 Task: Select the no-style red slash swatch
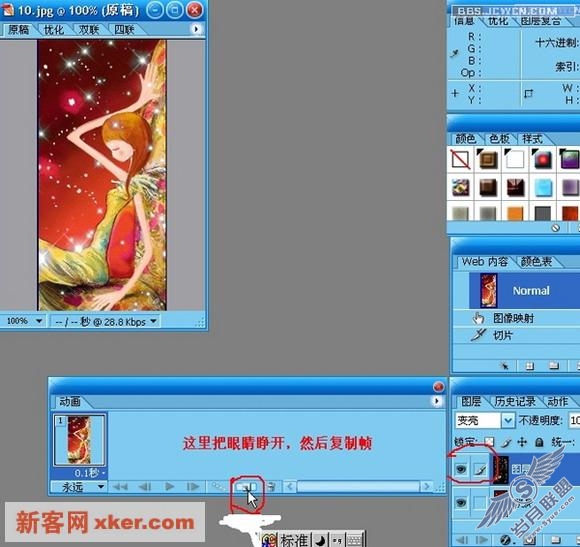coord(461,160)
